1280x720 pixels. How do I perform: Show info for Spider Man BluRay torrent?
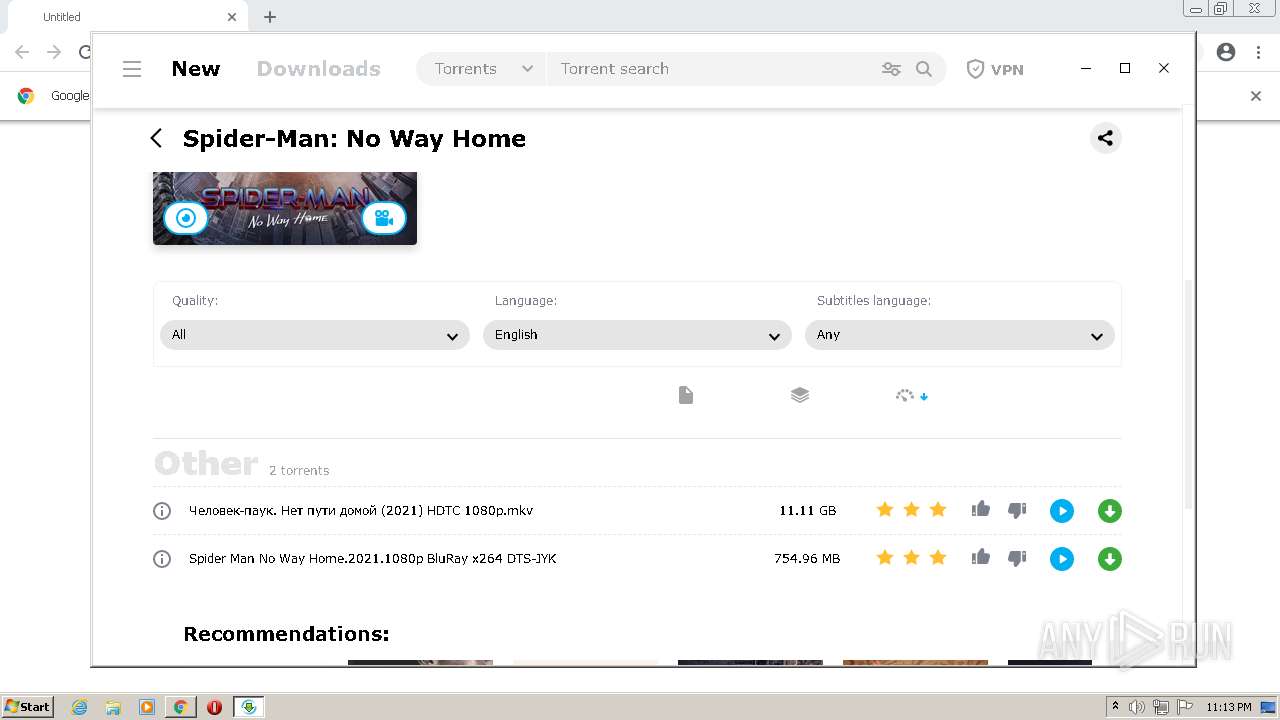click(162, 559)
